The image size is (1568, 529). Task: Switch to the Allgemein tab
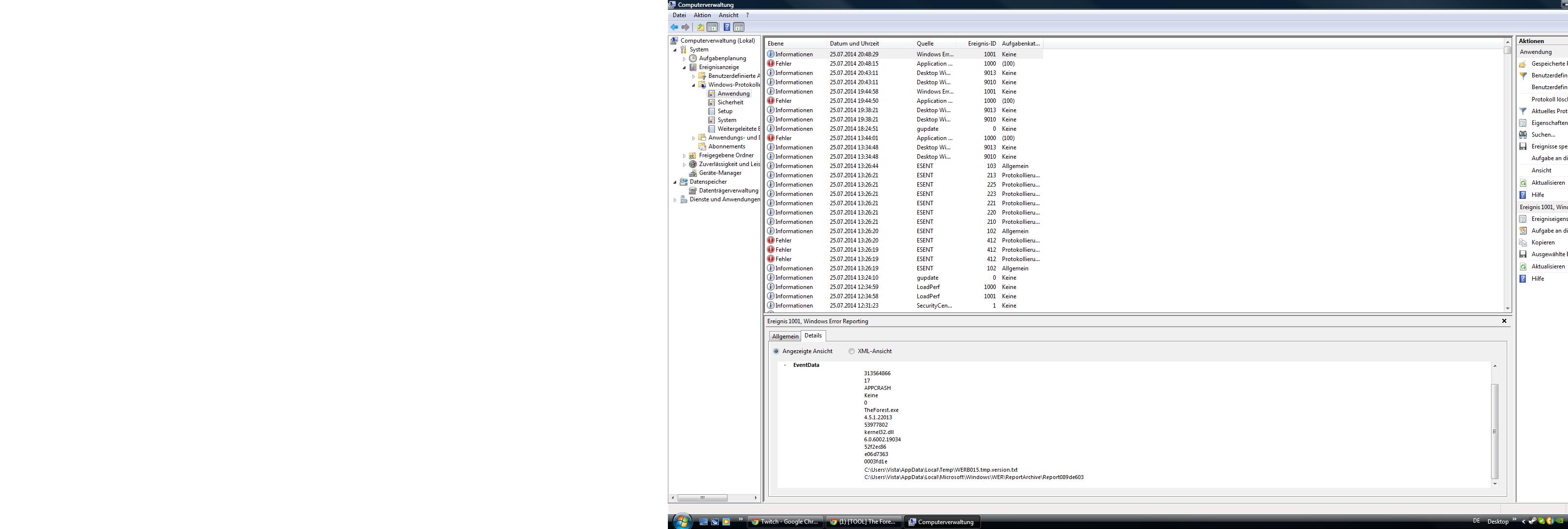click(784, 336)
